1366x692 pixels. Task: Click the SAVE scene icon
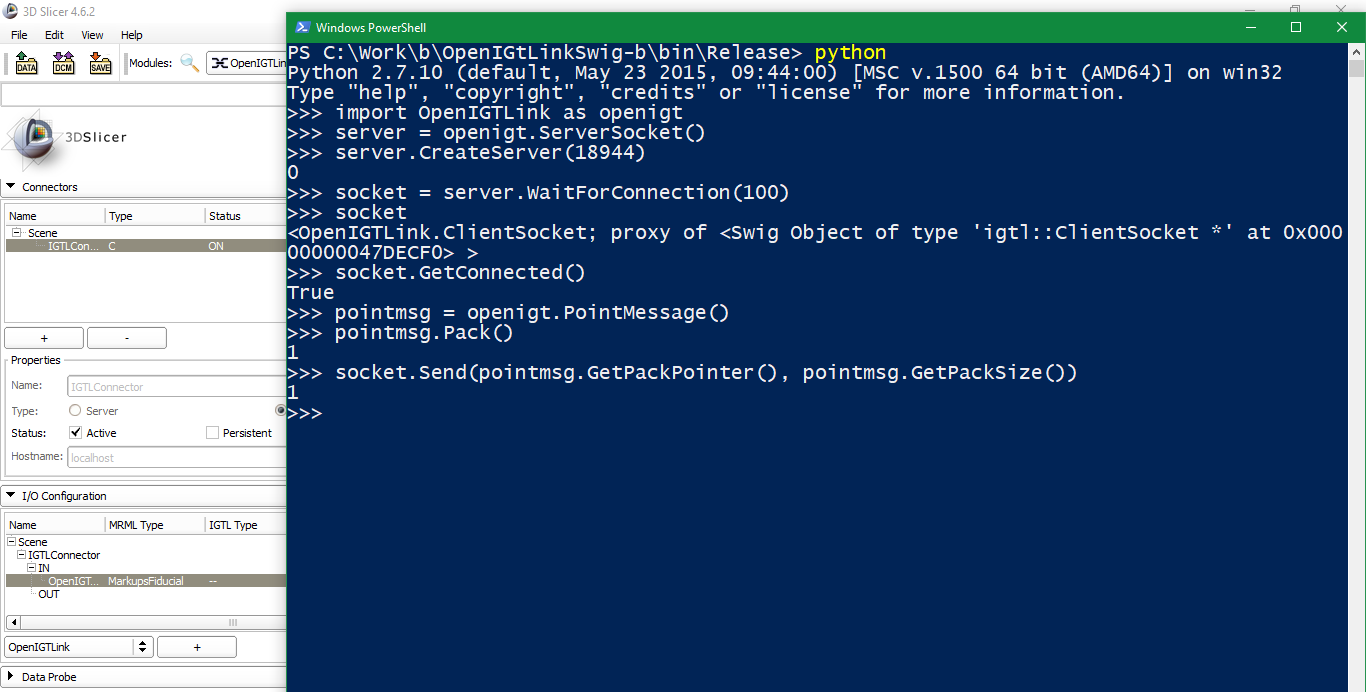pyautogui.click(x=100, y=64)
